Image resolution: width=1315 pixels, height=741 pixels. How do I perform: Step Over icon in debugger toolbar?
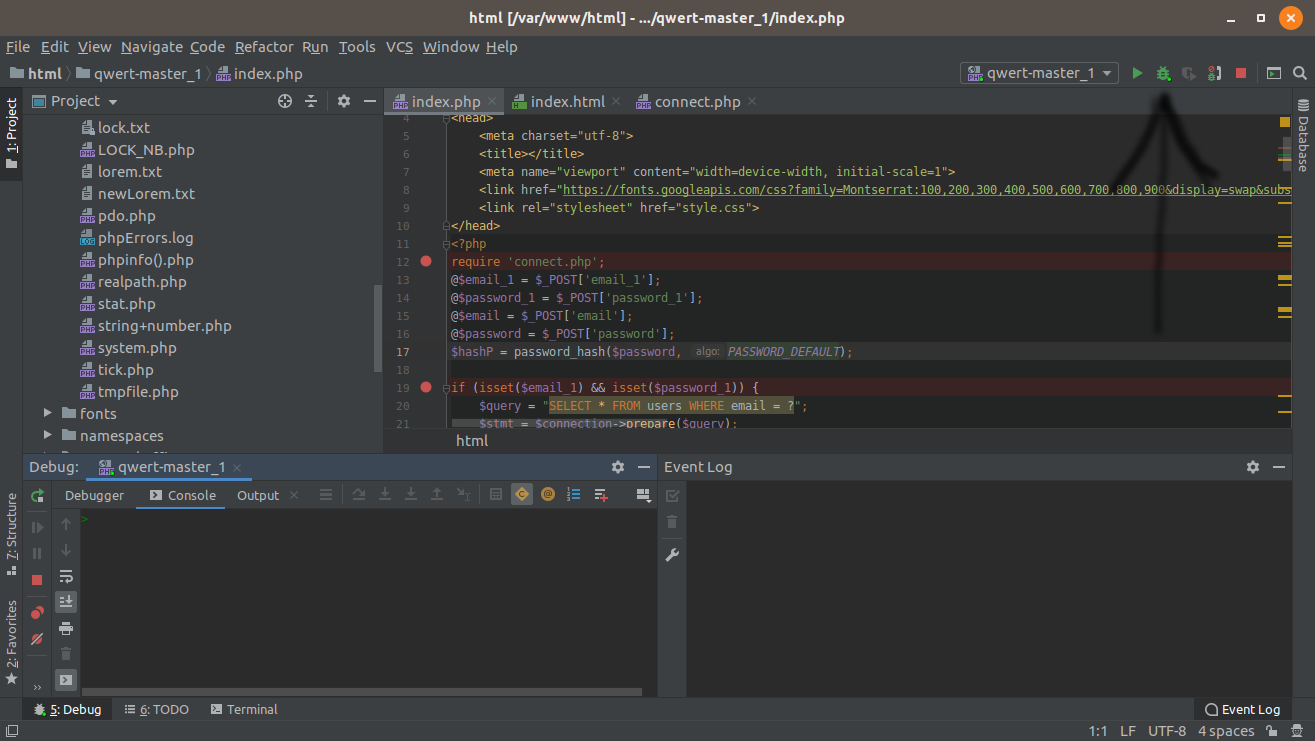359,495
